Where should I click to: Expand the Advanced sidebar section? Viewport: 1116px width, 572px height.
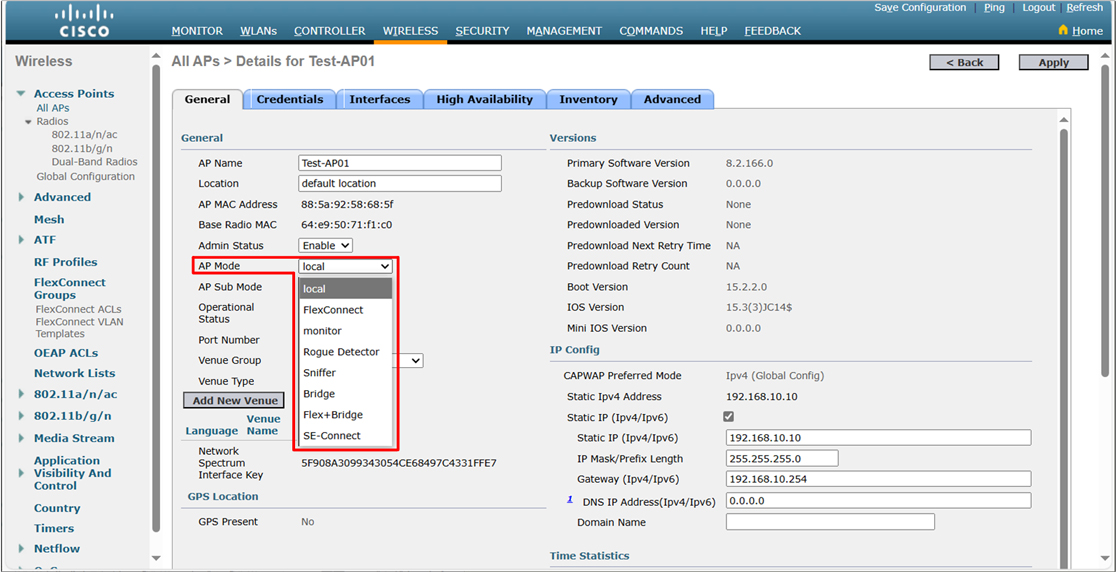coord(21,197)
